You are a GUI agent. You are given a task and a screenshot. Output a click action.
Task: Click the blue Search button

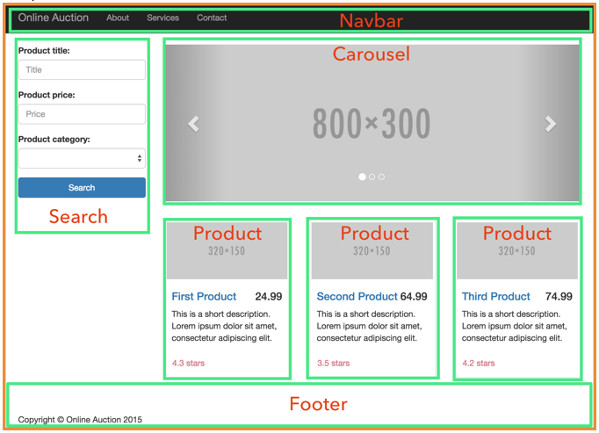pos(82,188)
